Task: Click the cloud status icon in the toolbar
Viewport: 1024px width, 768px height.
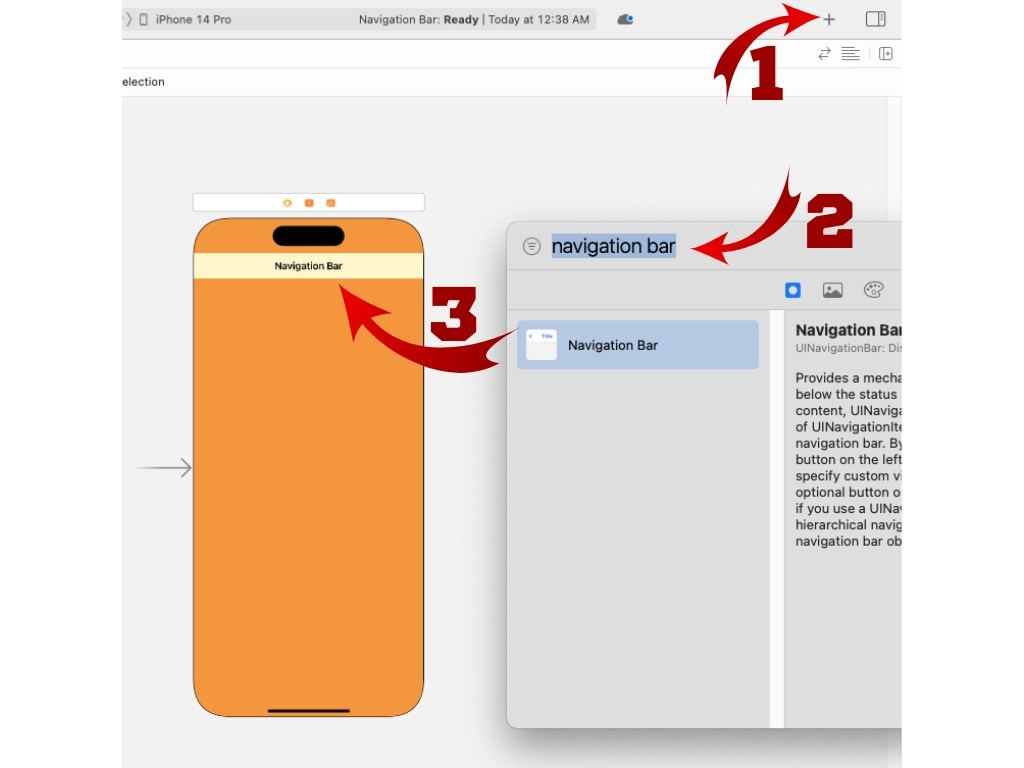Action: 625,18
